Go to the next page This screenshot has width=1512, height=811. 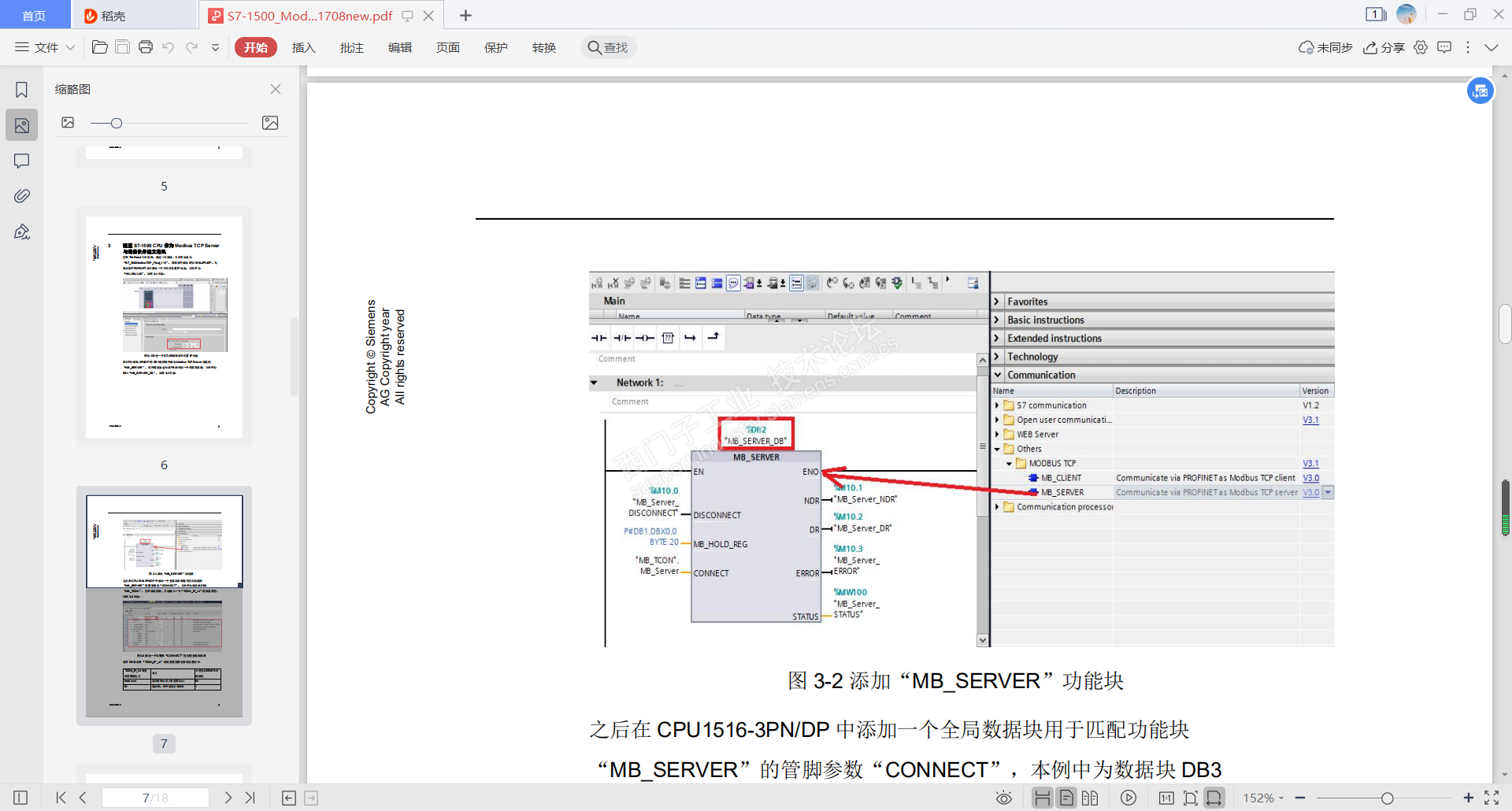pyautogui.click(x=228, y=798)
